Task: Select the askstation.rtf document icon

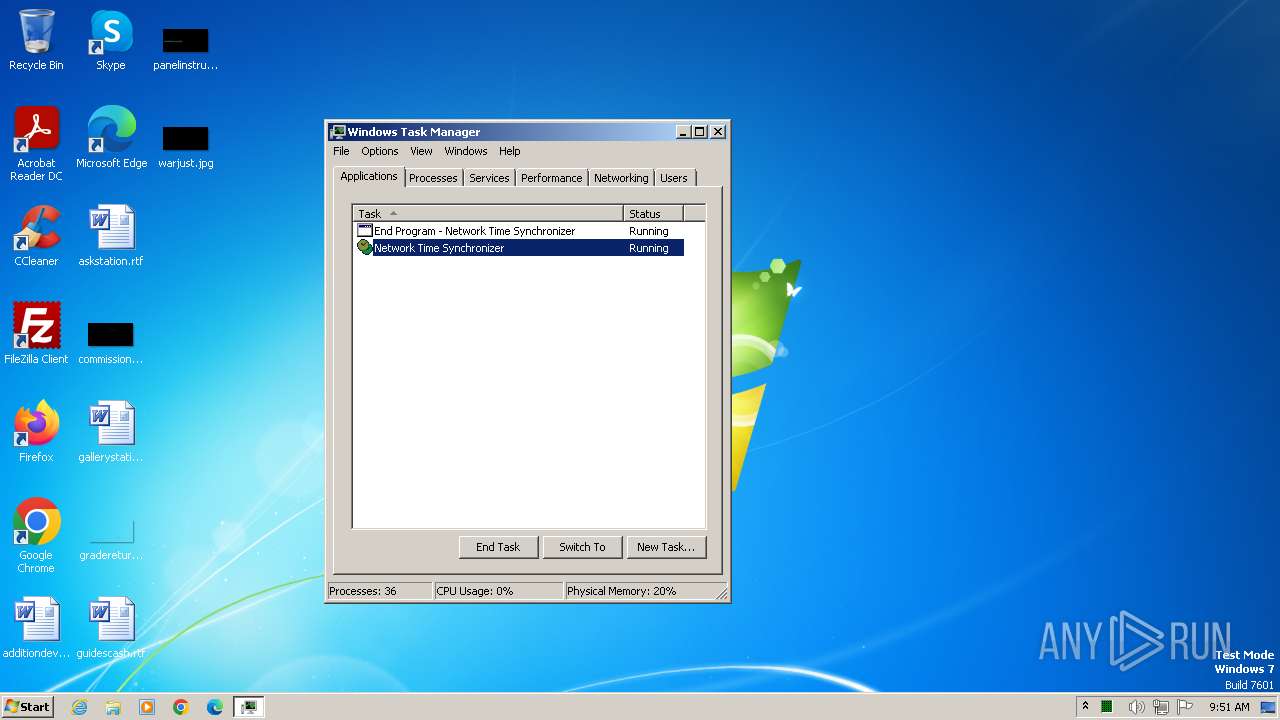Action: click(x=111, y=235)
